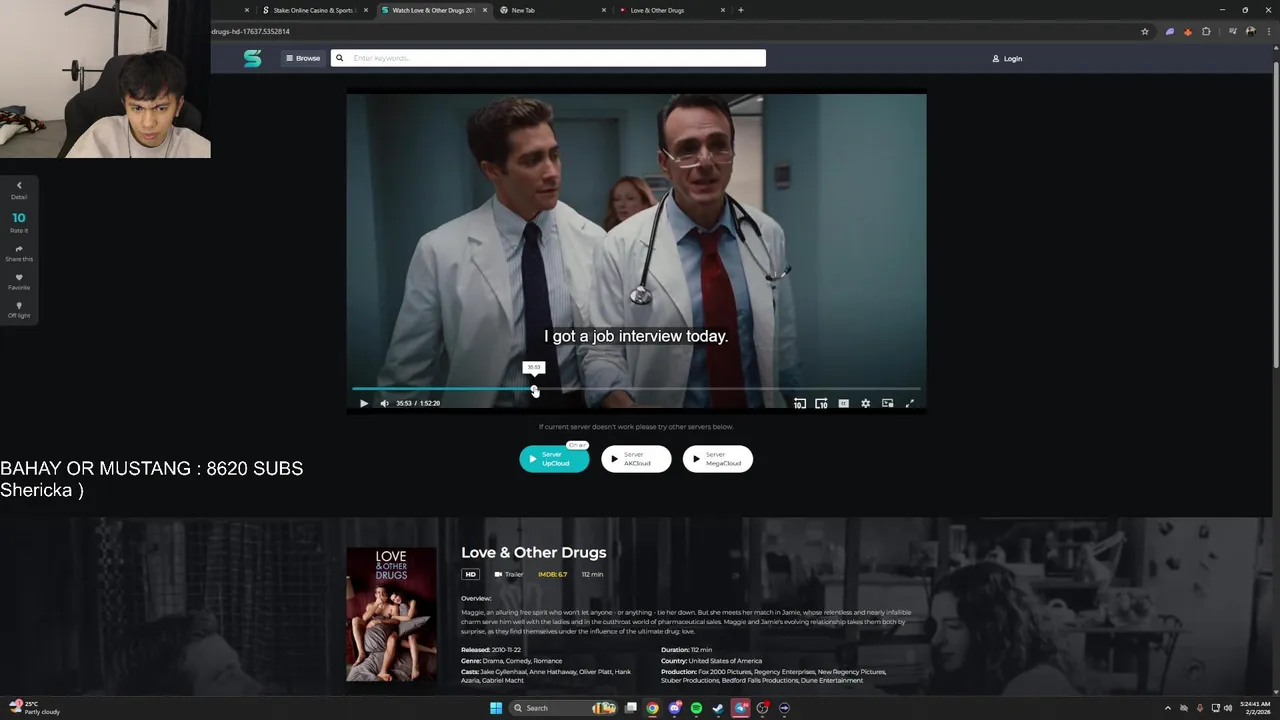Open Jake Gyllenhaal cast link

(x=503, y=672)
